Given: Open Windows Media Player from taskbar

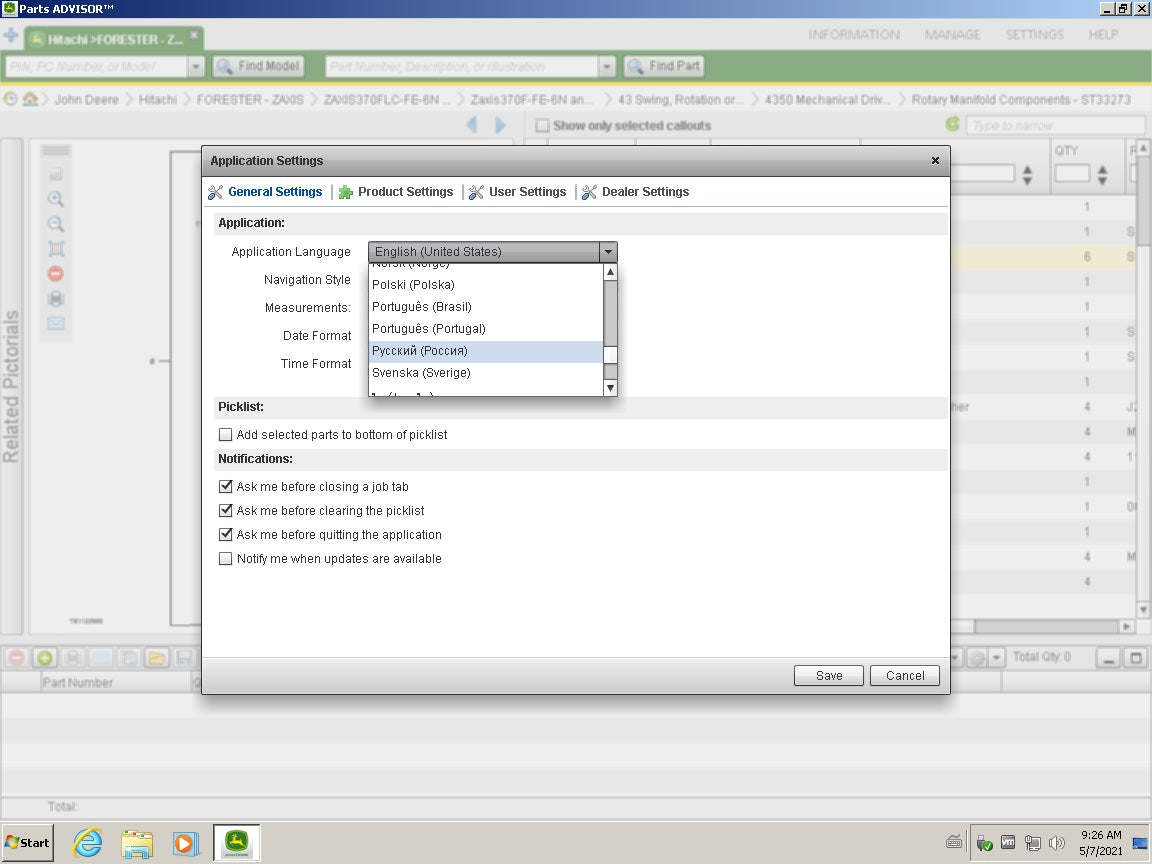Looking at the screenshot, I should pyautogui.click(x=185, y=843).
